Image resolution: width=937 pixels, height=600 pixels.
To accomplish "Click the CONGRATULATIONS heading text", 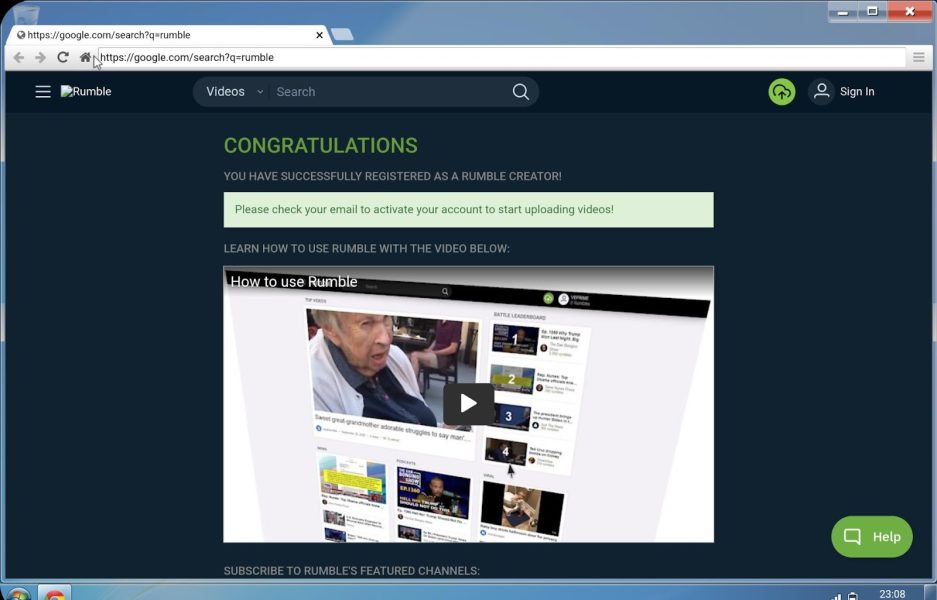I will [321, 145].
